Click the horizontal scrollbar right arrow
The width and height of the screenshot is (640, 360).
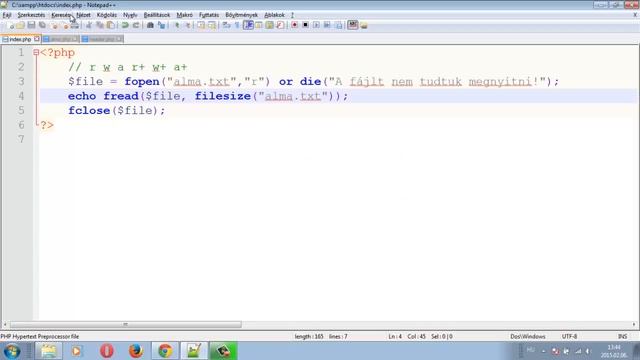pyautogui.click(x=634, y=324)
